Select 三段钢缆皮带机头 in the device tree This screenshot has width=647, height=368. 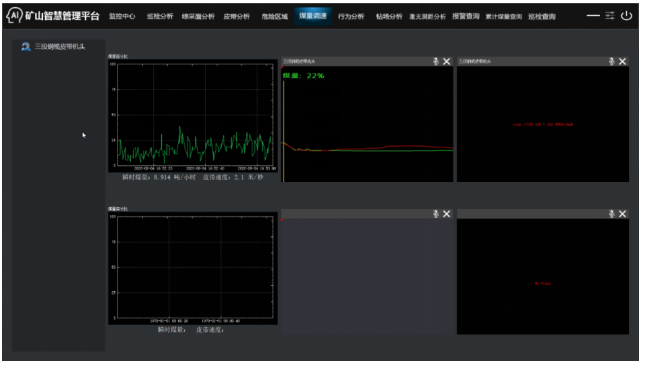click(60, 47)
